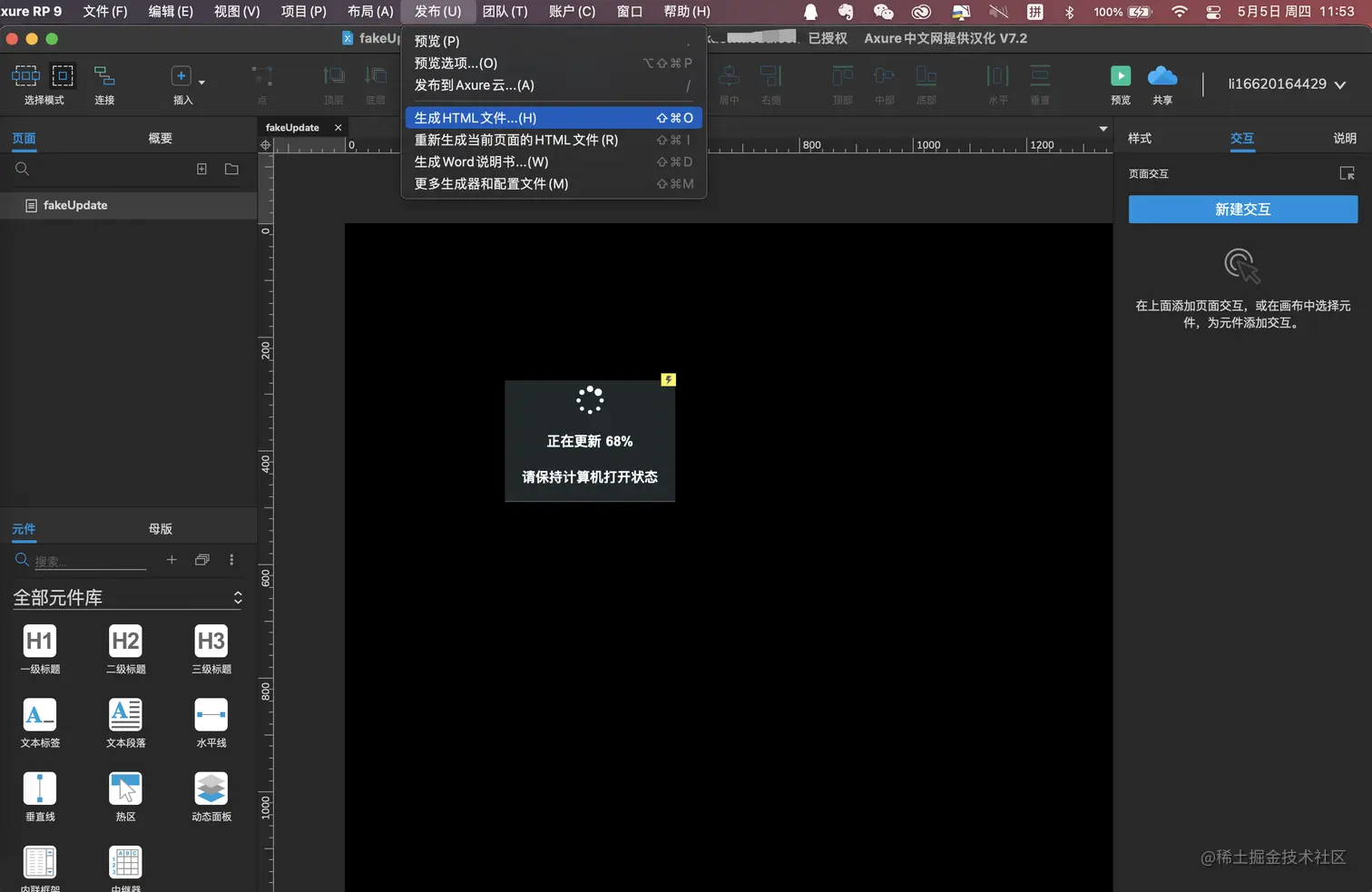Close the fakeUpdate canvas tab
1372x892 pixels.
pos(338,128)
